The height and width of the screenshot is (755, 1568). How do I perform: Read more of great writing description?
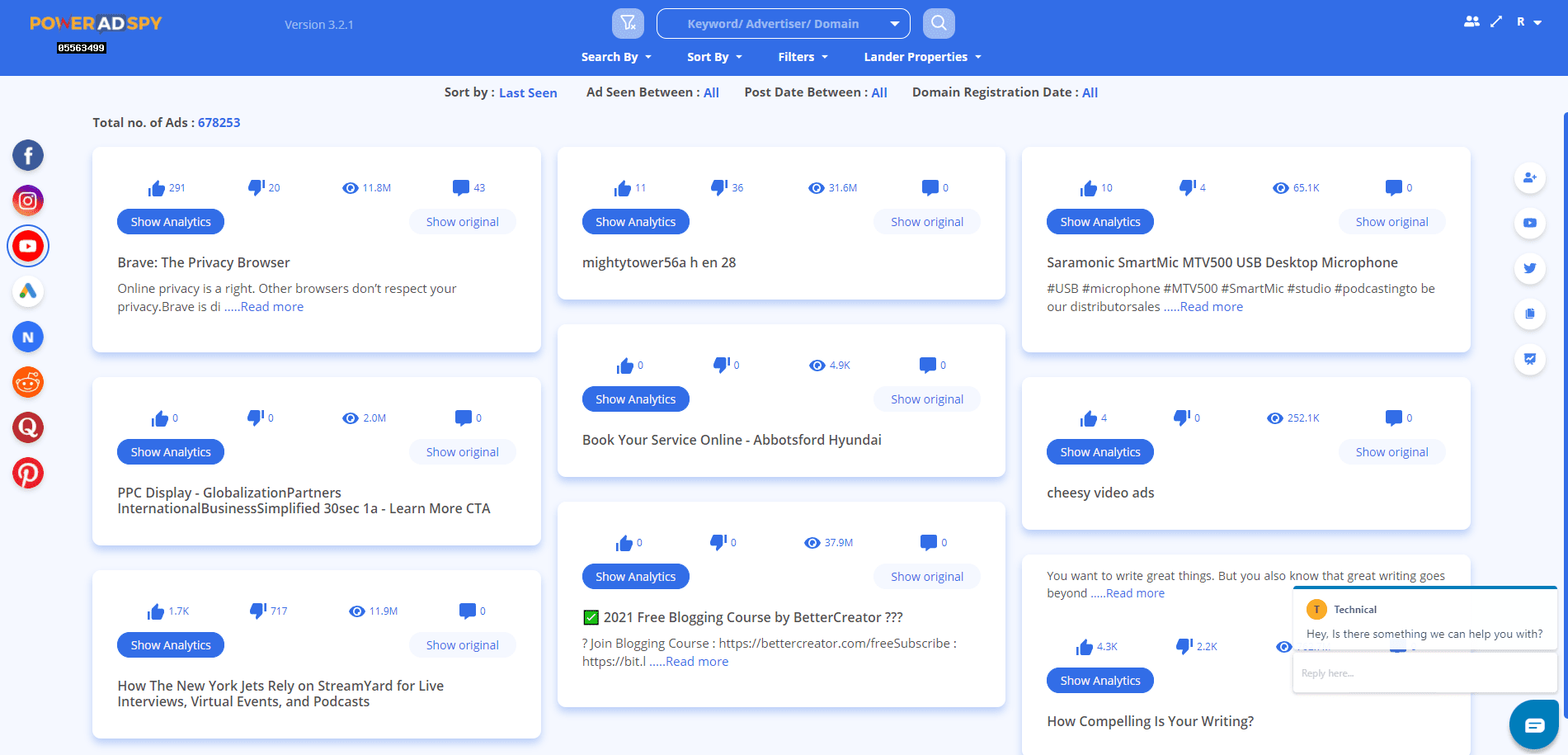(1135, 593)
